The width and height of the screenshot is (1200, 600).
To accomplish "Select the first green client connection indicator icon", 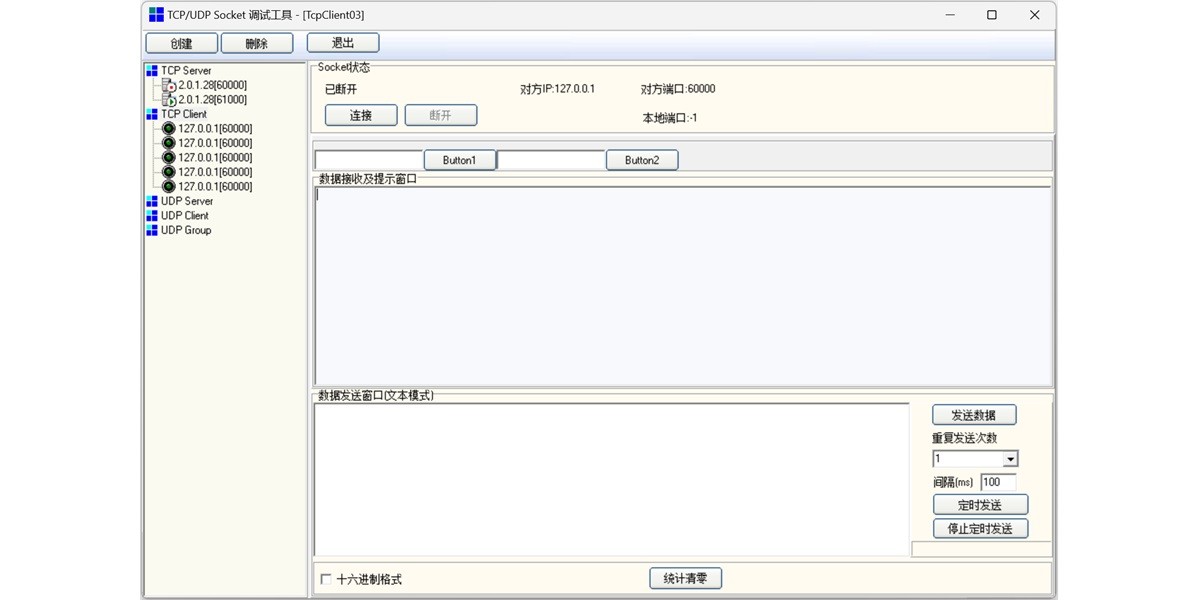I will click(168, 128).
